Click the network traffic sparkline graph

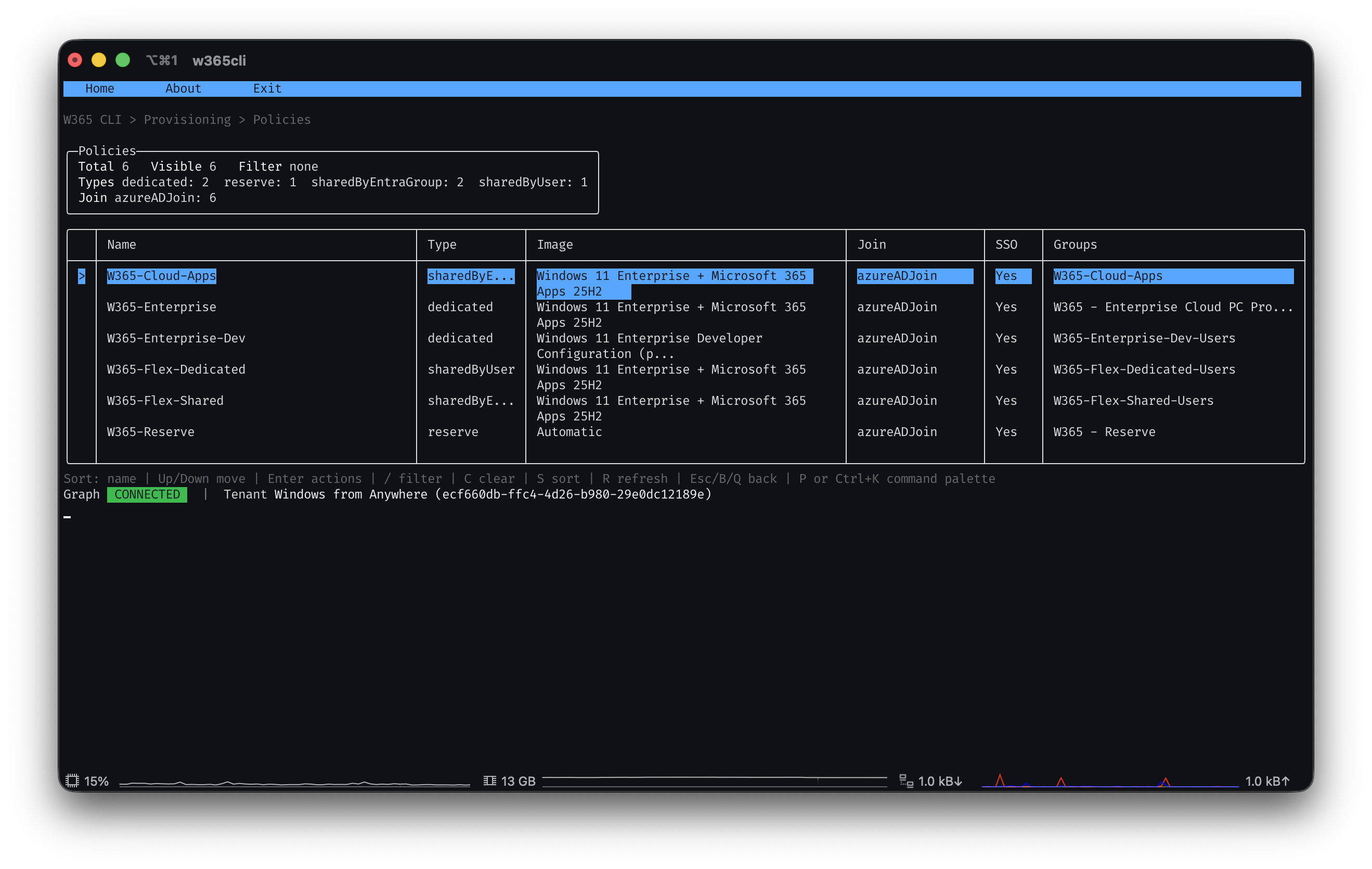[x=1110, y=781]
